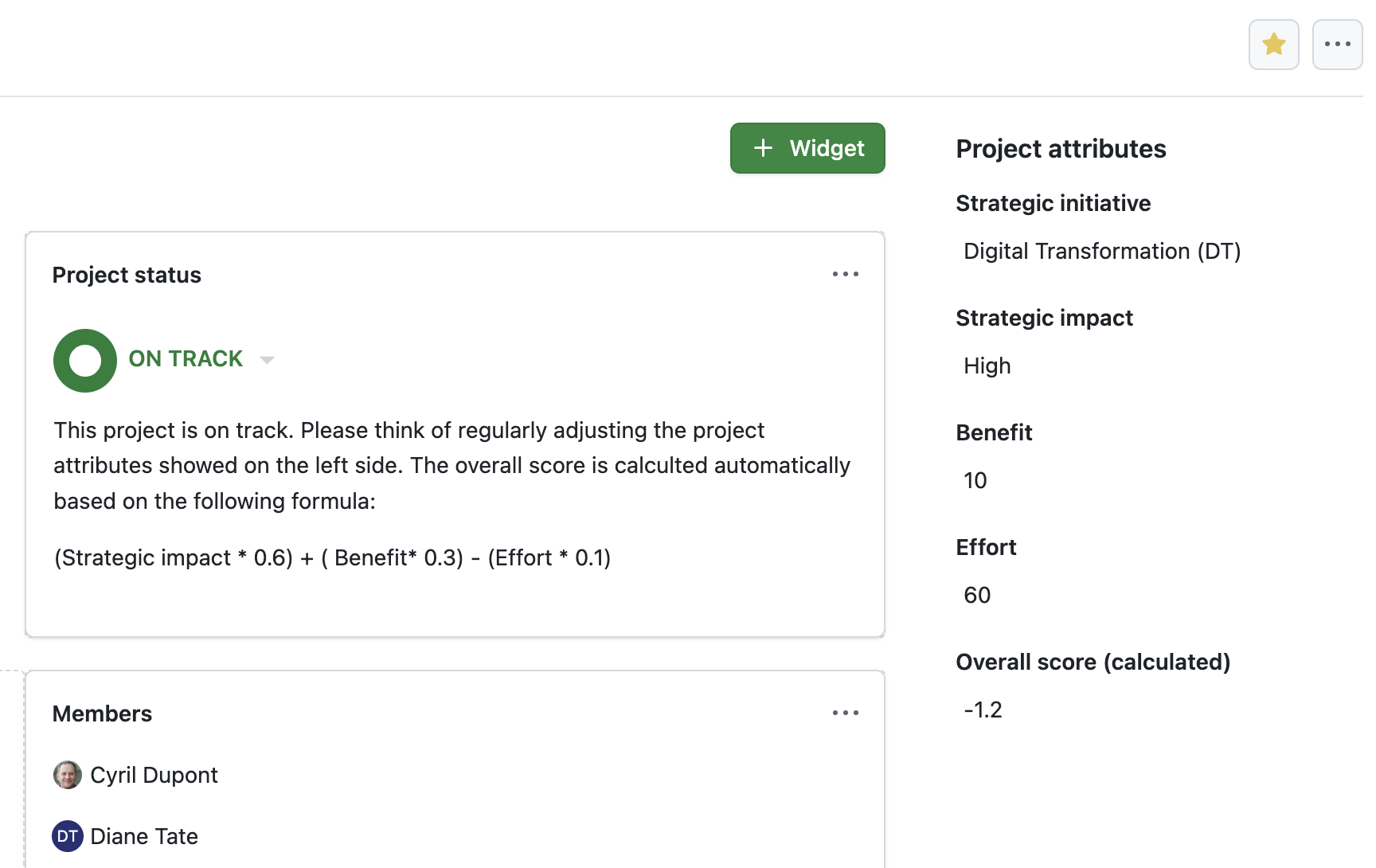
Task: Click the green ON TRACK status circle icon
Action: click(84, 360)
